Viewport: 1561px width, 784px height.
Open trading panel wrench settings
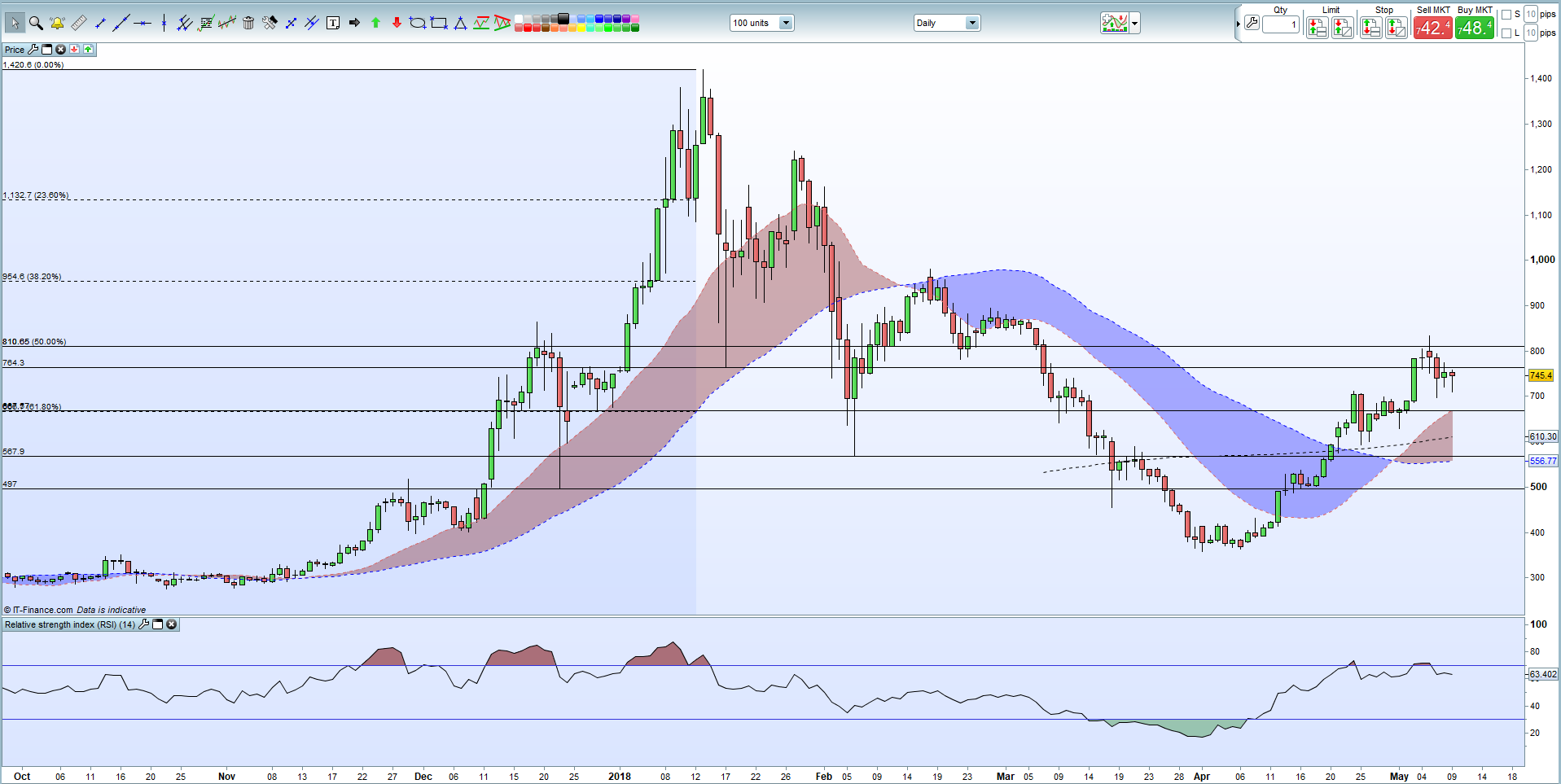[1252, 23]
